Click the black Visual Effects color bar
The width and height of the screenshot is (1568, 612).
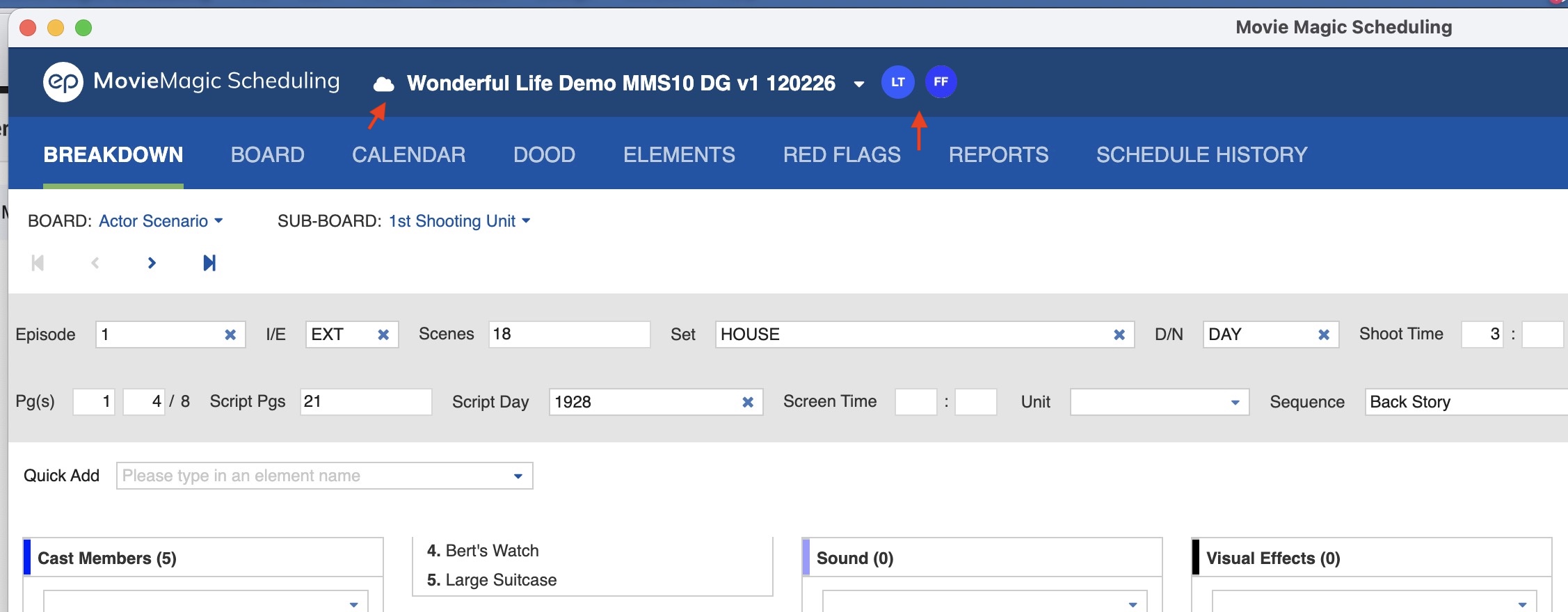pyautogui.click(x=1196, y=557)
